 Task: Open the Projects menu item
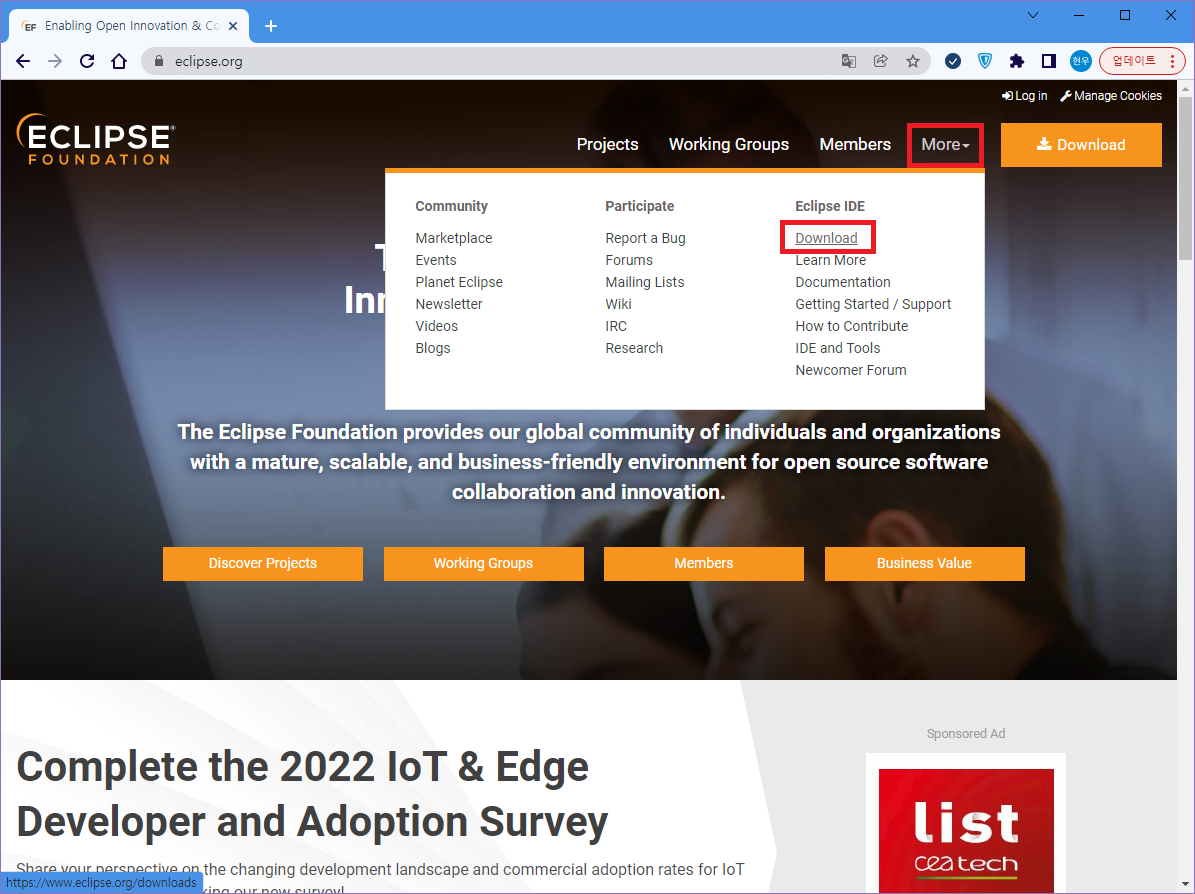(607, 144)
